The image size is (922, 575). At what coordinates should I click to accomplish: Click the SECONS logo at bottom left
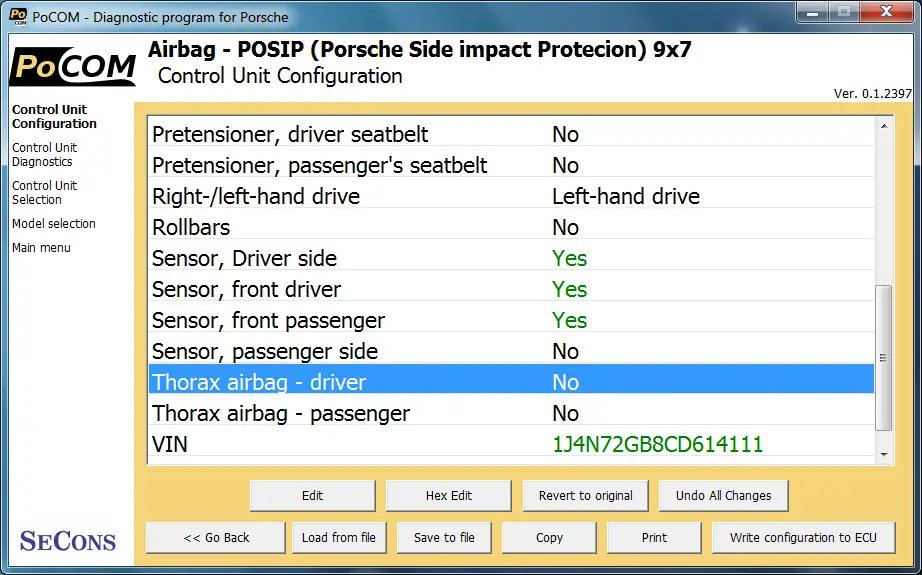[x=68, y=541]
